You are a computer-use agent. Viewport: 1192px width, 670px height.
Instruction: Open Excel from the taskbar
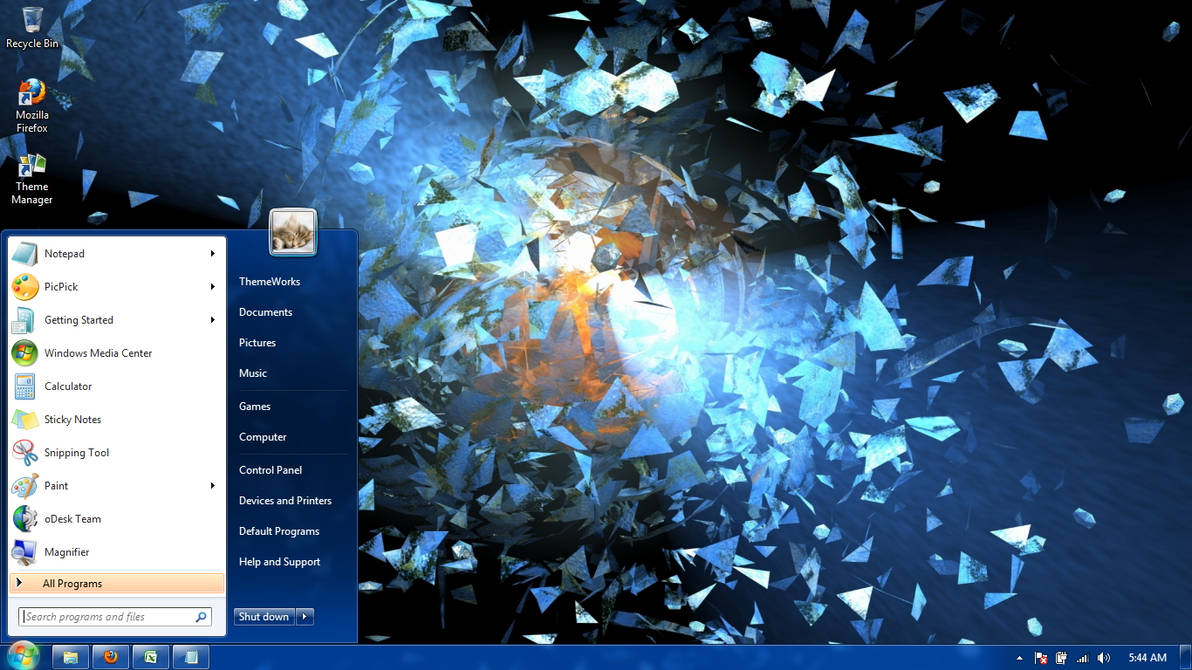click(x=151, y=657)
